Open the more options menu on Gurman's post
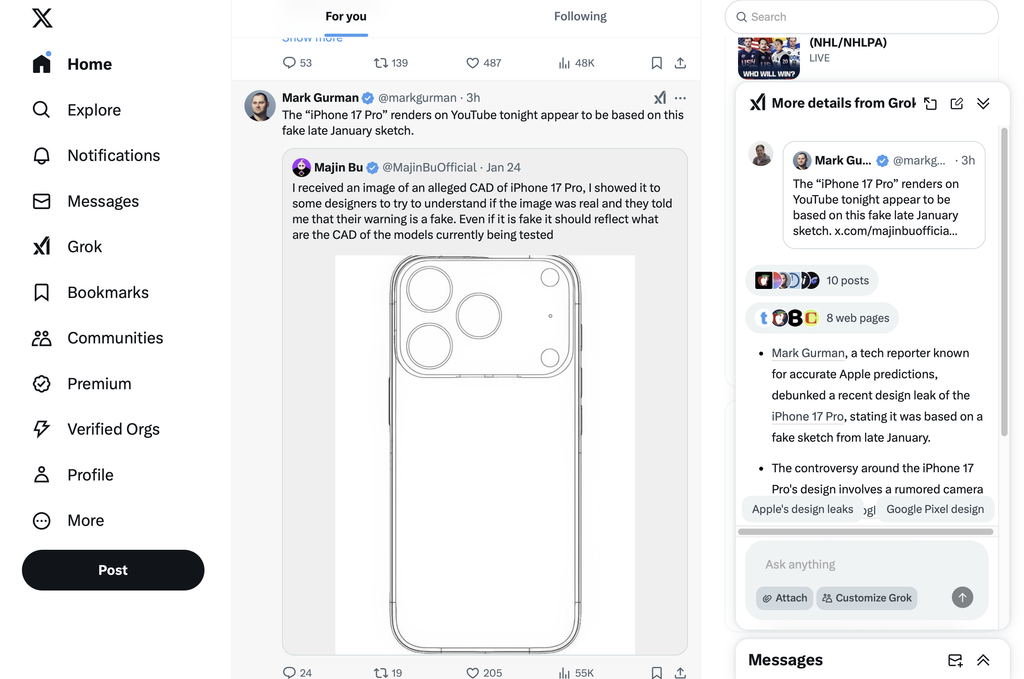Image resolution: width=1024 pixels, height=679 pixels. [x=680, y=98]
